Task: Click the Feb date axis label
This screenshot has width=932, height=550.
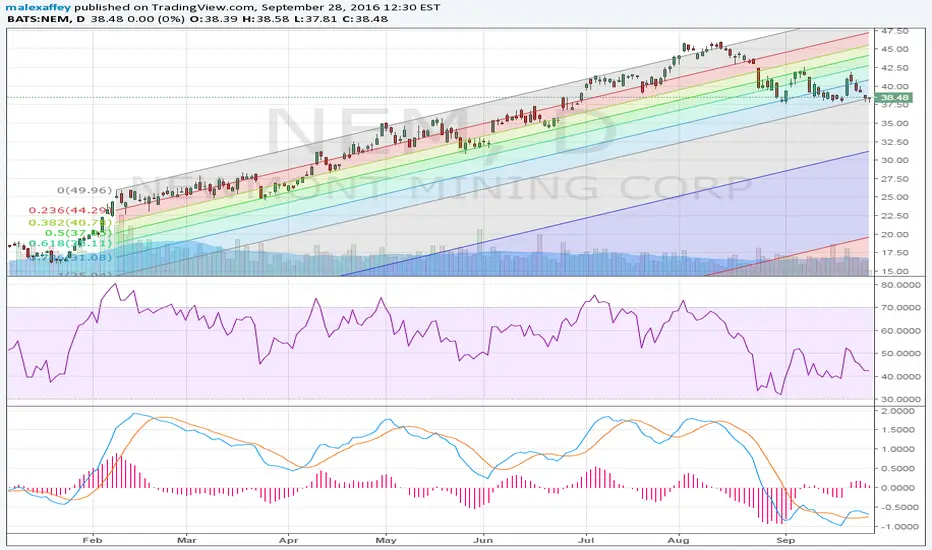Action: point(92,540)
